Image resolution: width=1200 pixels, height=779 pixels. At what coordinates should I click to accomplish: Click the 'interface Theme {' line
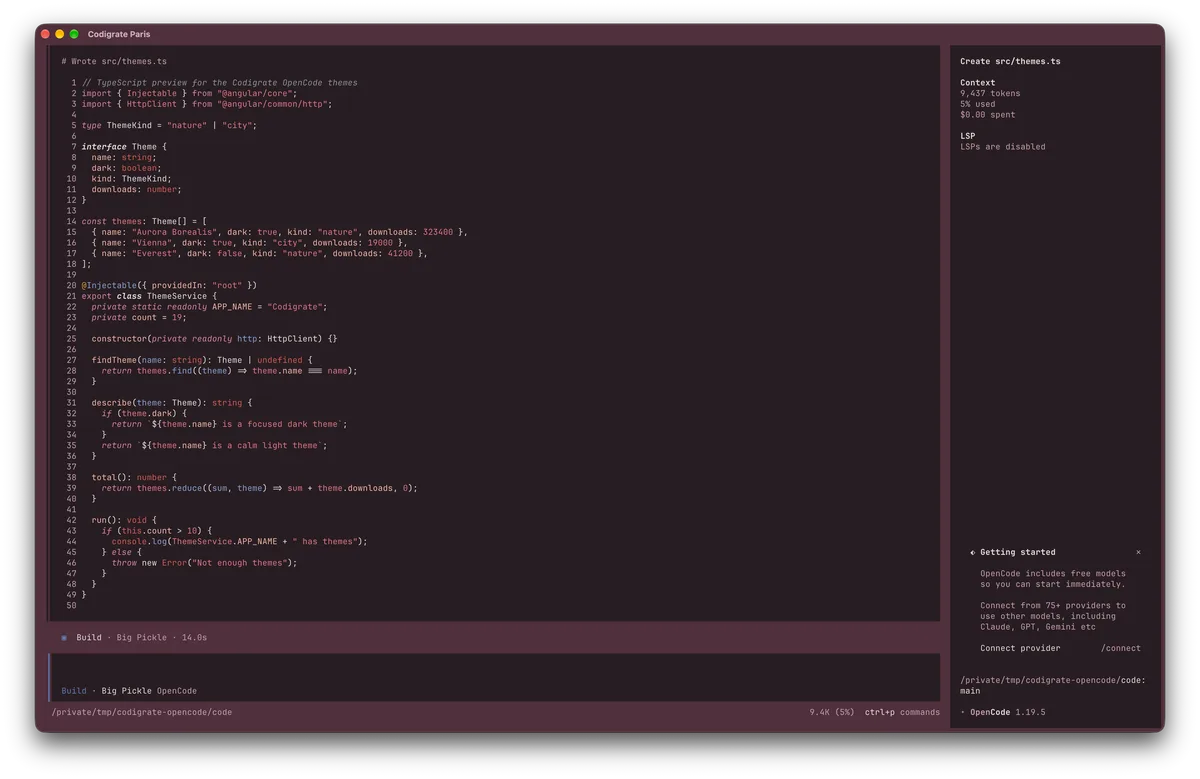(124, 146)
